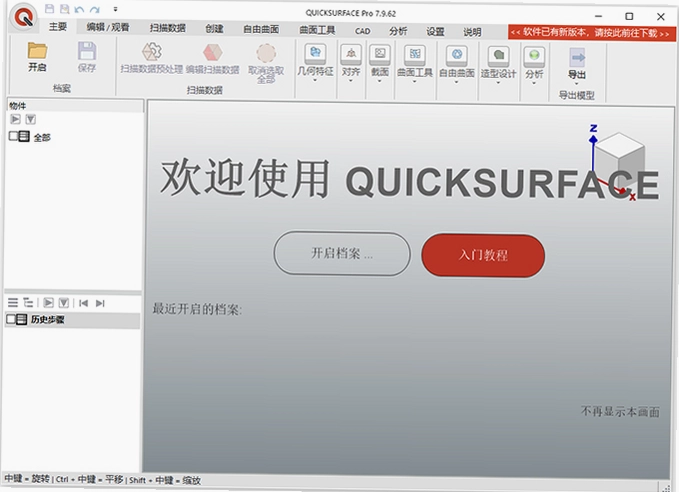Click the 自由曲面 ribbon group icon
The width and height of the screenshot is (679, 492).
click(x=457, y=55)
